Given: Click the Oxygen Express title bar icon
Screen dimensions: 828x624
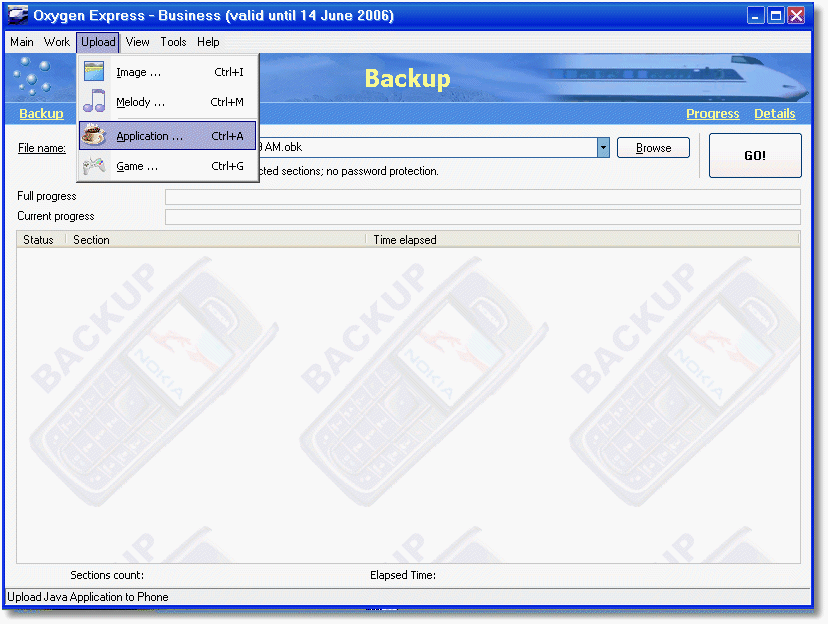Looking at the screenshot, I should tap(18, 15).
